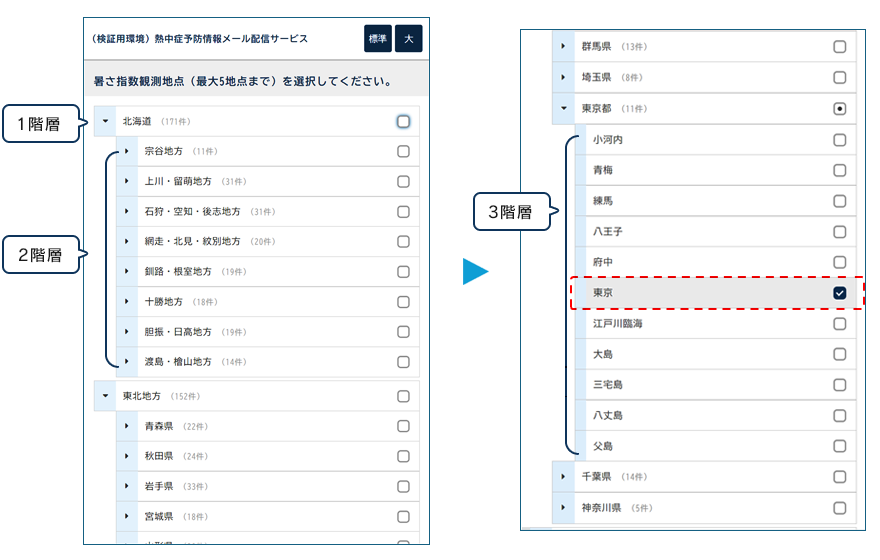Switch text size to 標準
The image size is (880, 560).
pos(377,38)
